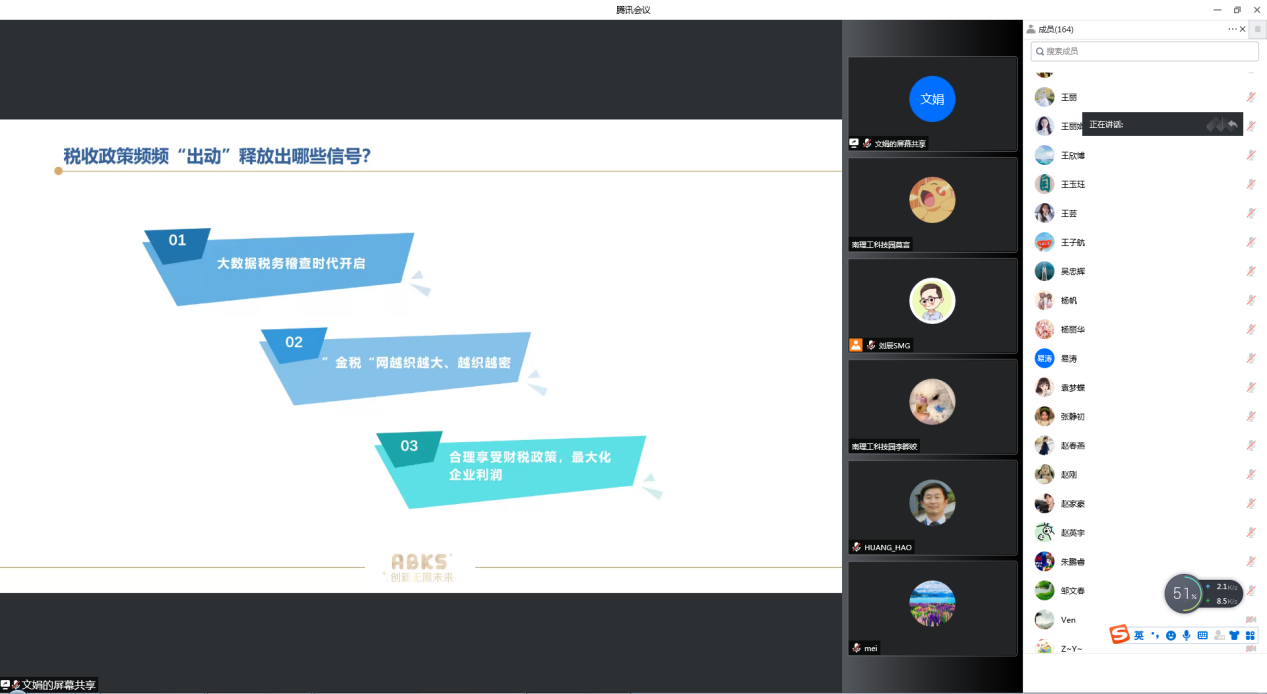
Task: Select member 王子航 in the list
Action: 1072,242
